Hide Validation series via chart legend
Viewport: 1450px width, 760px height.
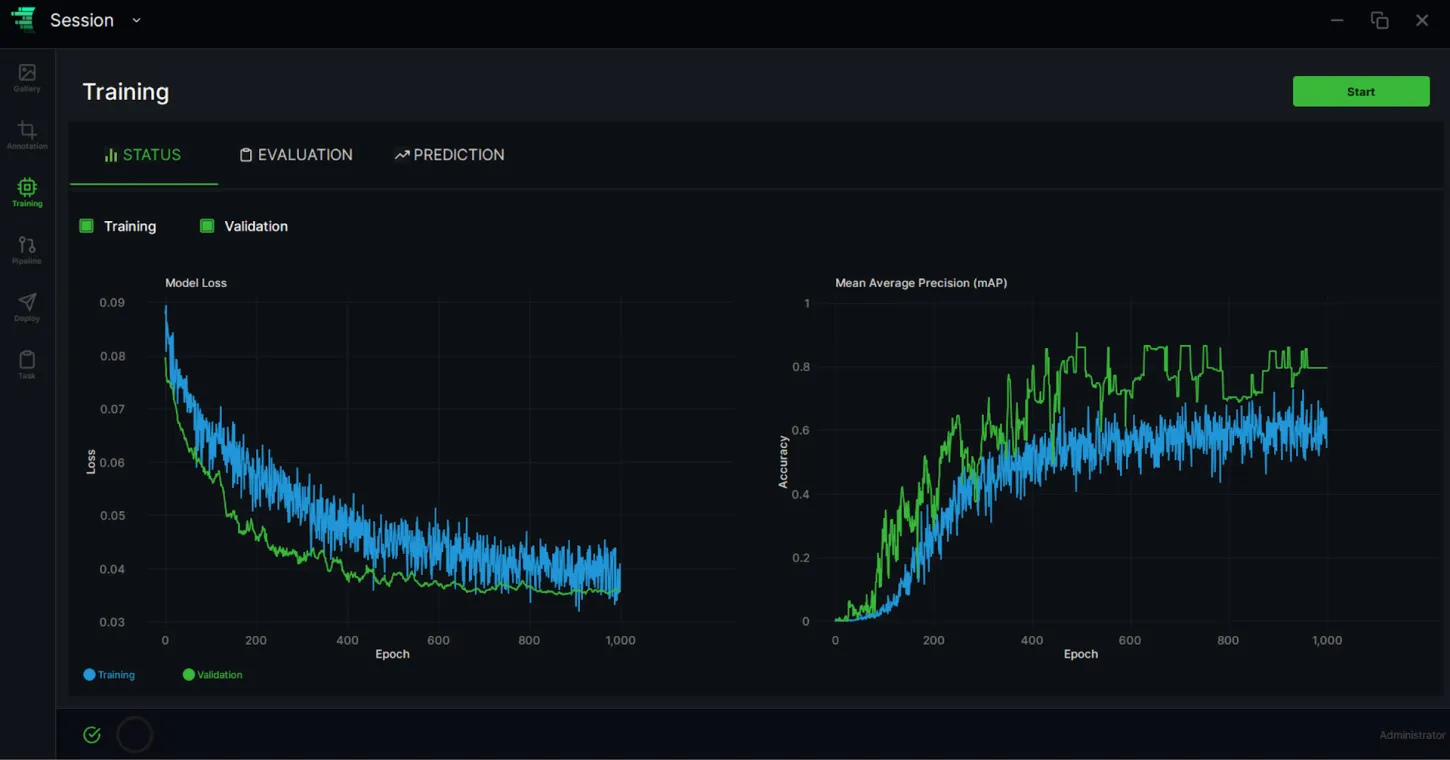pos(212,675)
